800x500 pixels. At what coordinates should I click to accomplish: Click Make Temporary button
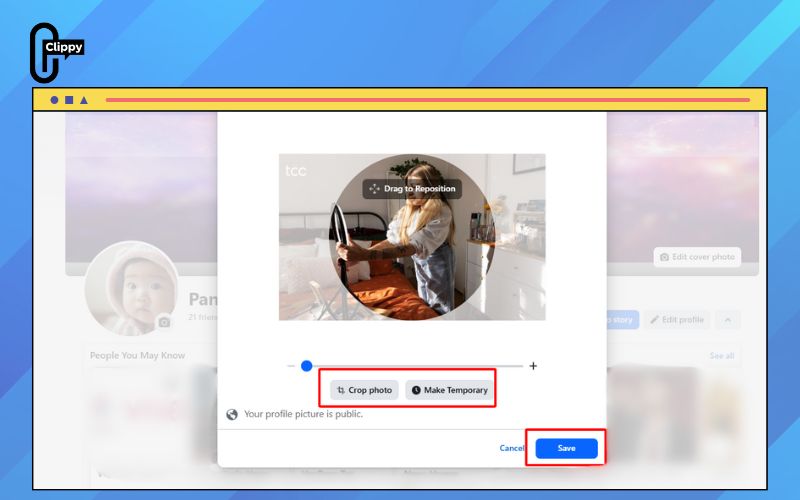tap(449, 390)
